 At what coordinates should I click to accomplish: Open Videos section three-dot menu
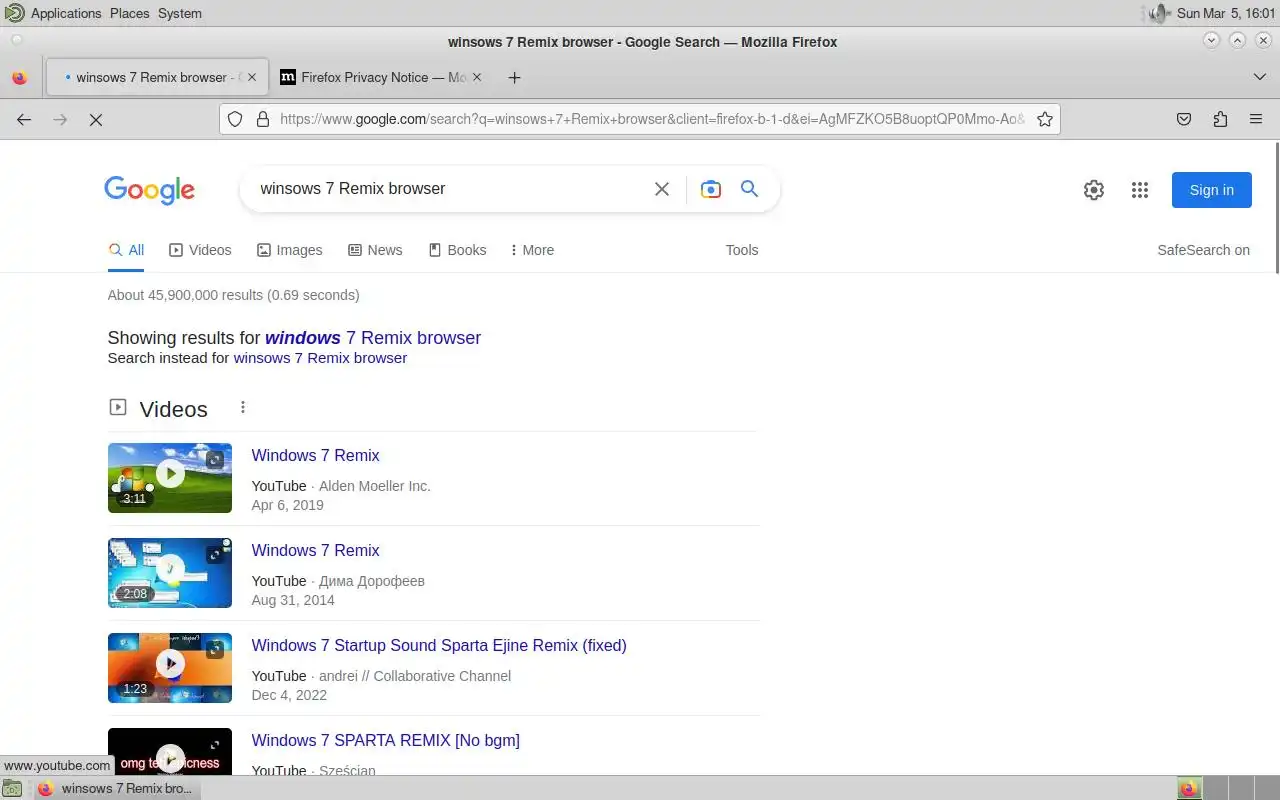(243, 407)
